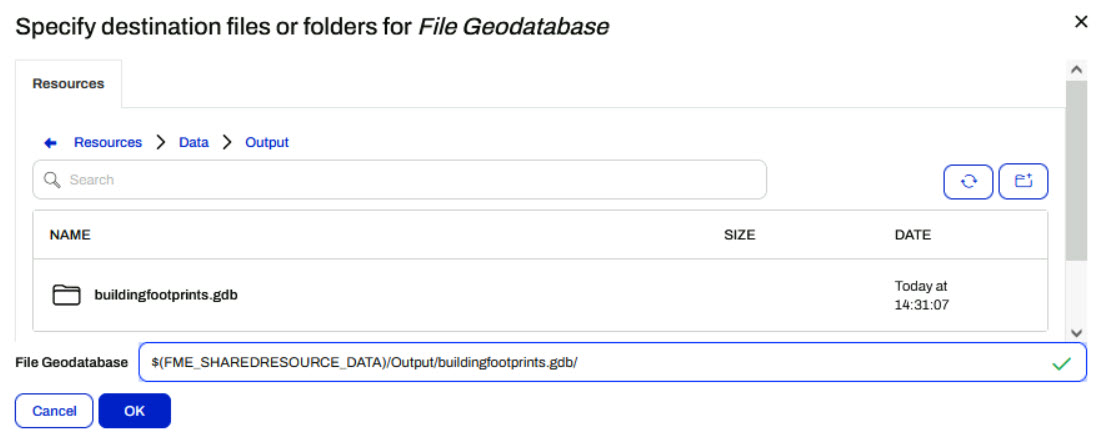The image size is (1098, 436).
Task: Go to Resources in the breadcrumb
Action: click(x=108, y=143)
